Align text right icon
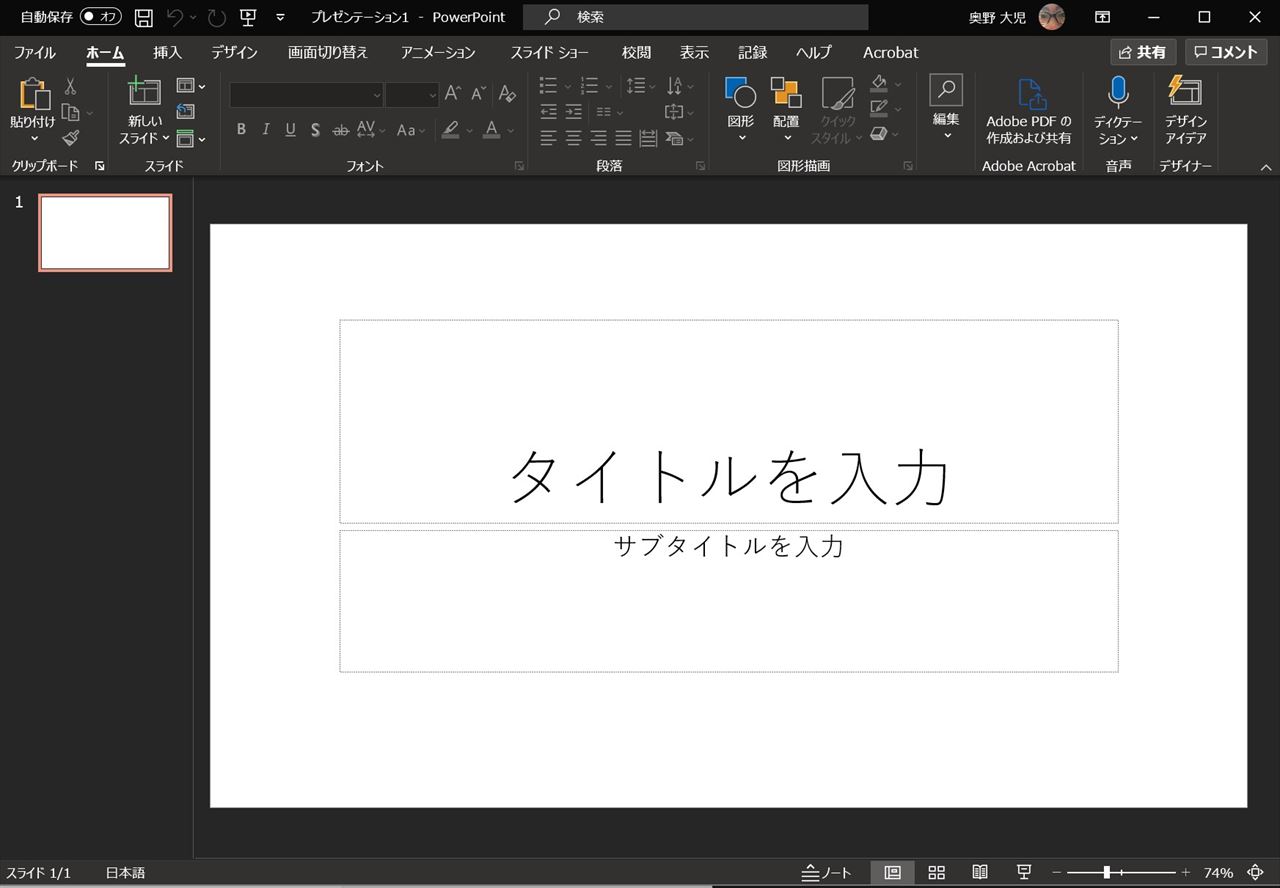This screenshot has height=888, width=1280. coord(599,138)
